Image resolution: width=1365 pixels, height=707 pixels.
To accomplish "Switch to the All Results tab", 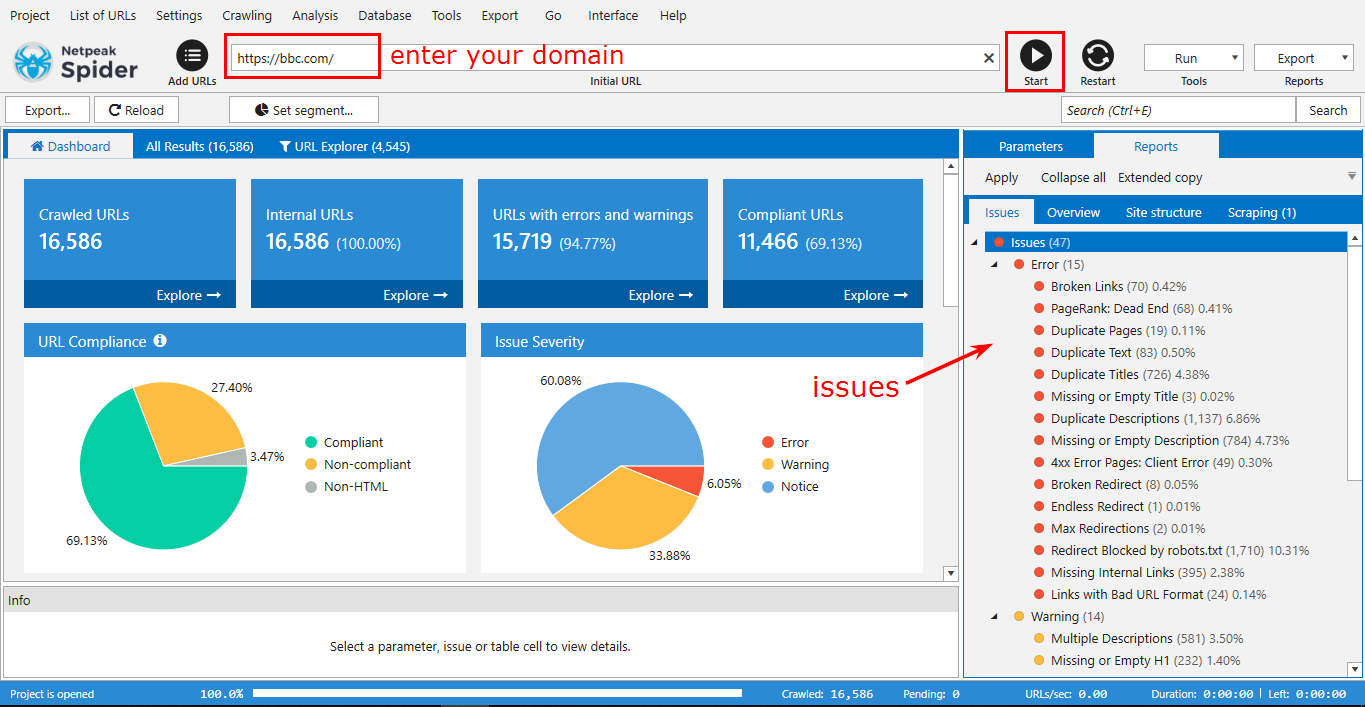I will 199,146.
